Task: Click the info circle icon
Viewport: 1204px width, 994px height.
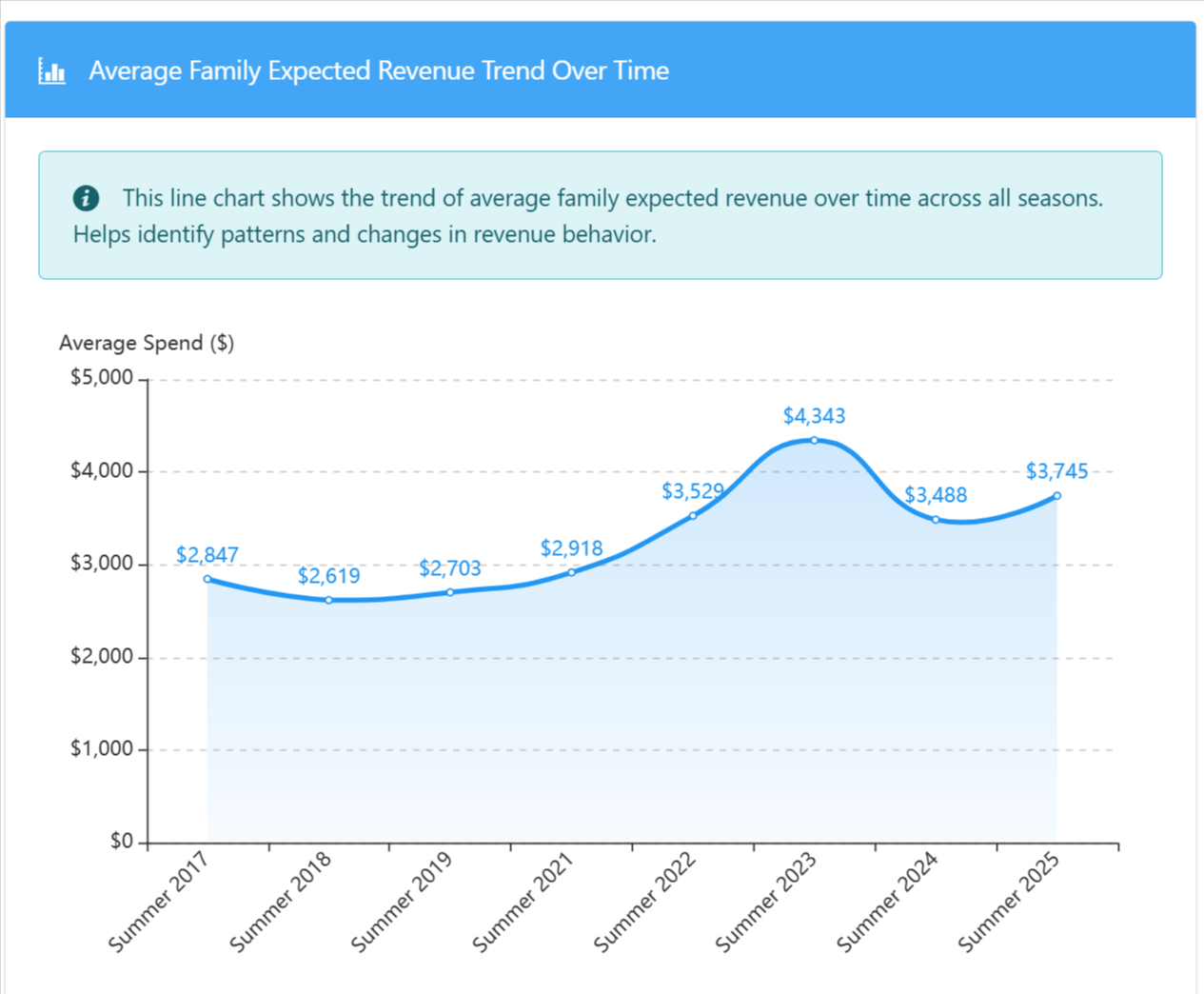Action: tap(87, 198)
